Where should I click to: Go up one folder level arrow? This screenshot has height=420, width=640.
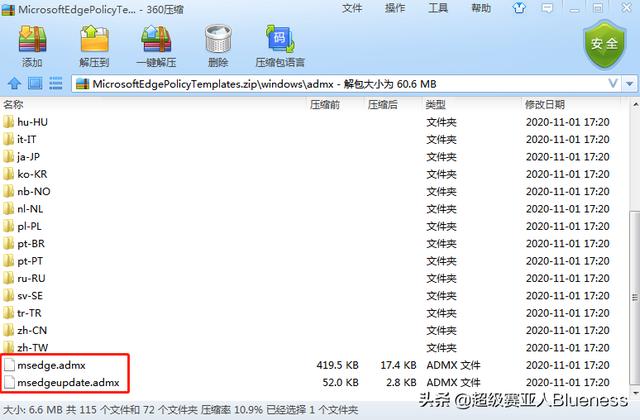(14, 83)
